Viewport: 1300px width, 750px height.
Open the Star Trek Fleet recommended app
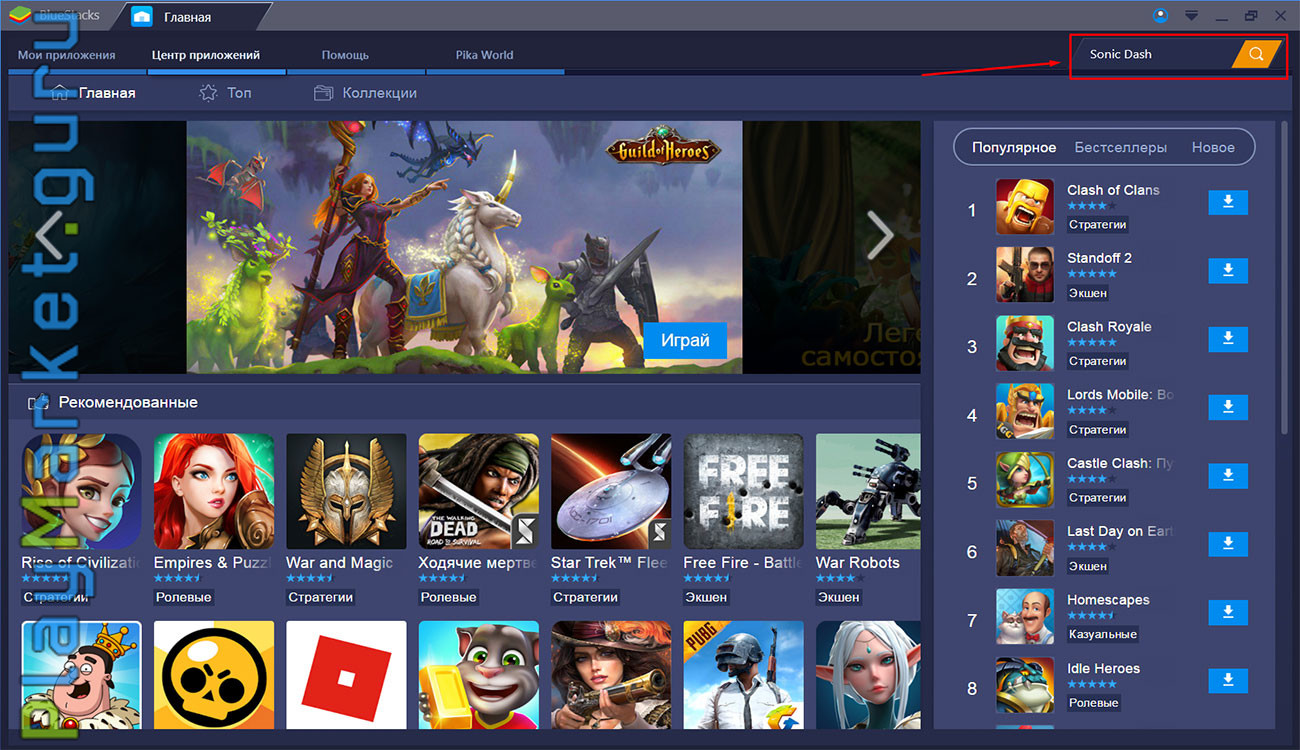click(611, 492)
